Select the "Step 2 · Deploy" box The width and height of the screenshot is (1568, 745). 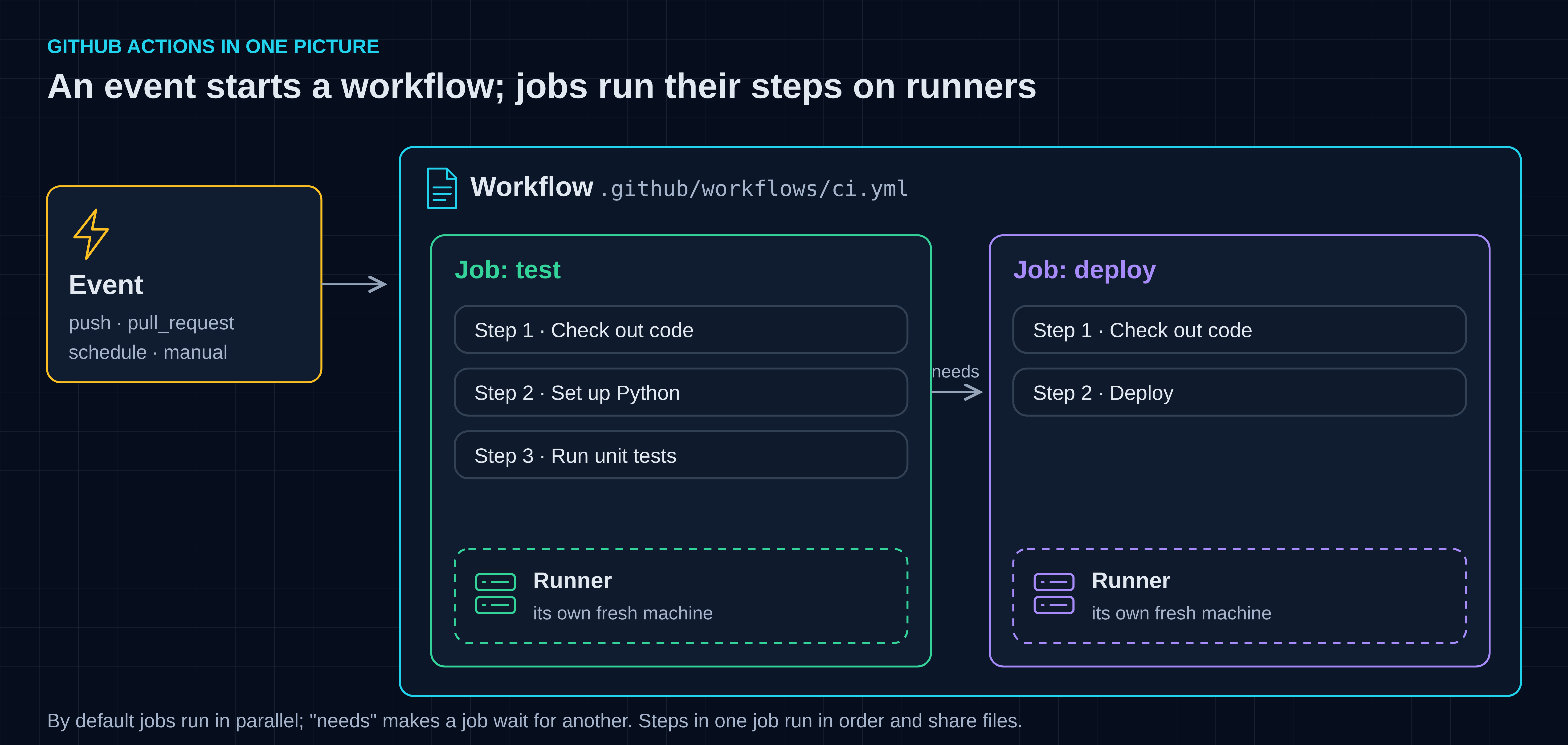1239,393
